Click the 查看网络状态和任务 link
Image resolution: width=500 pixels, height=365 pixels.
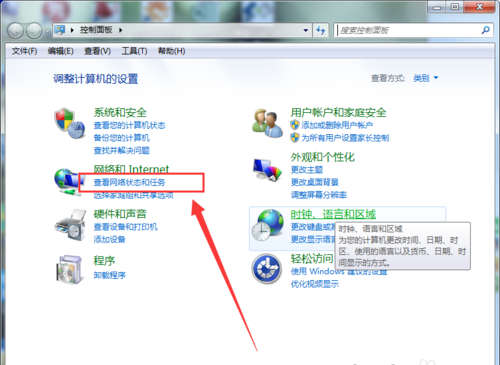[129, 182]
